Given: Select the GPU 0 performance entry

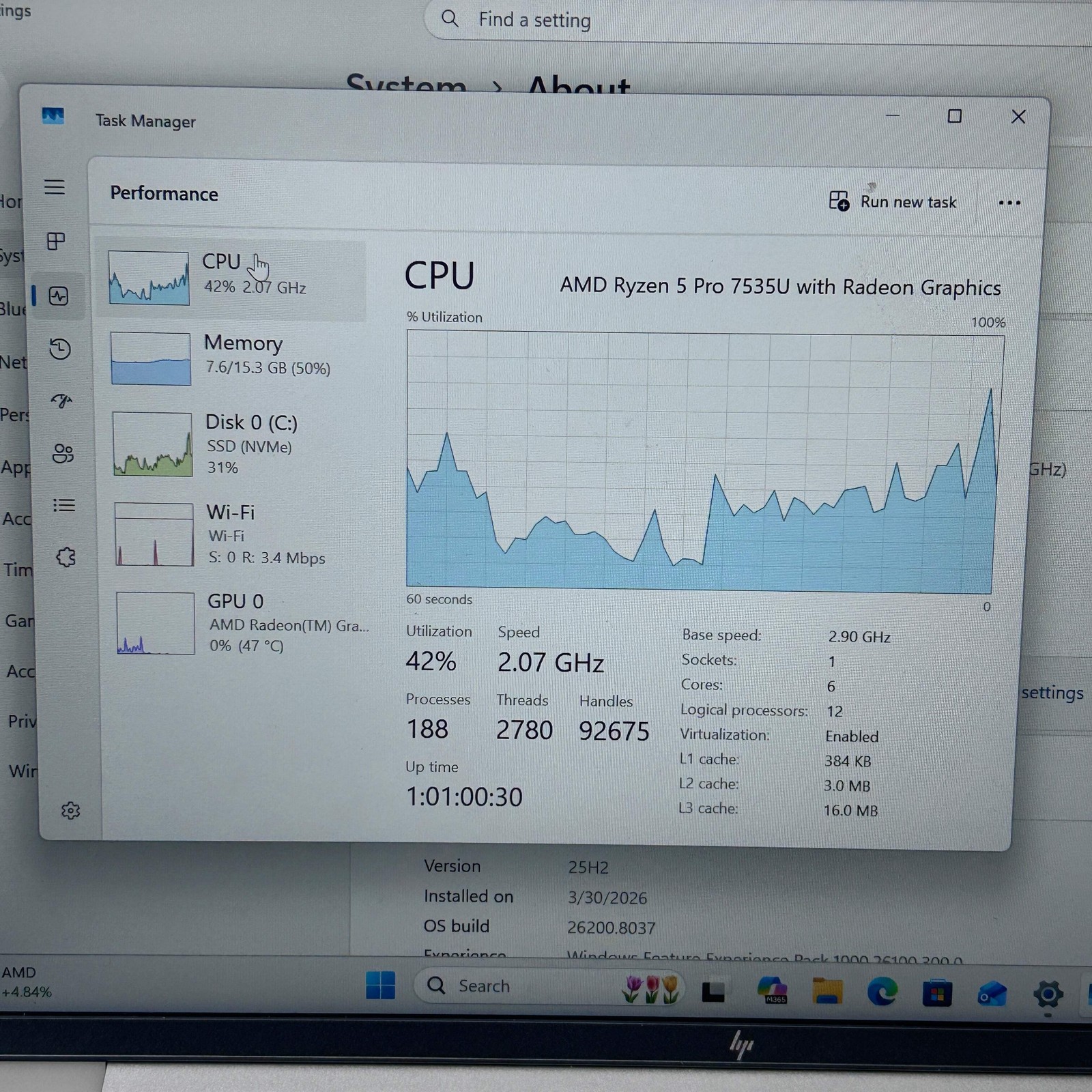Looking at the screenshot, I should point(236,623).
